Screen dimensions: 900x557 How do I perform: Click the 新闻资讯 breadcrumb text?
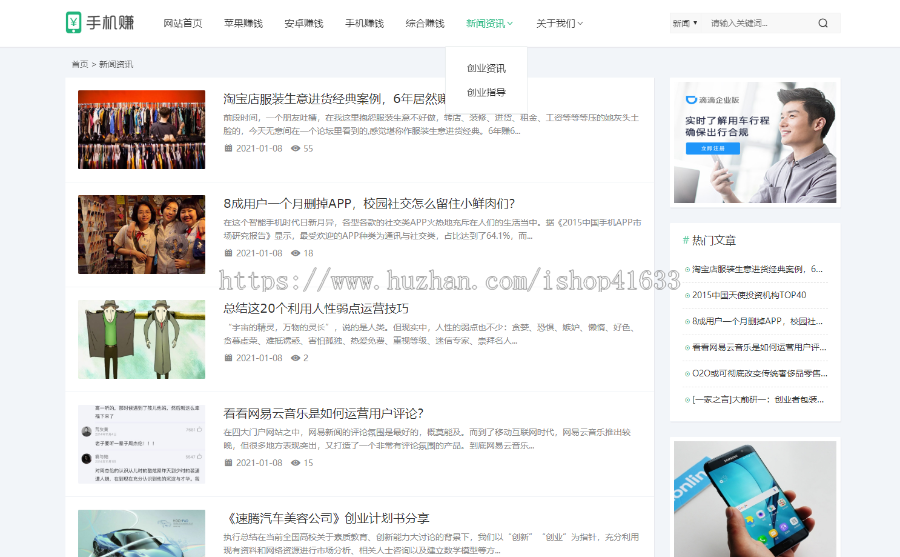[116, 64]
